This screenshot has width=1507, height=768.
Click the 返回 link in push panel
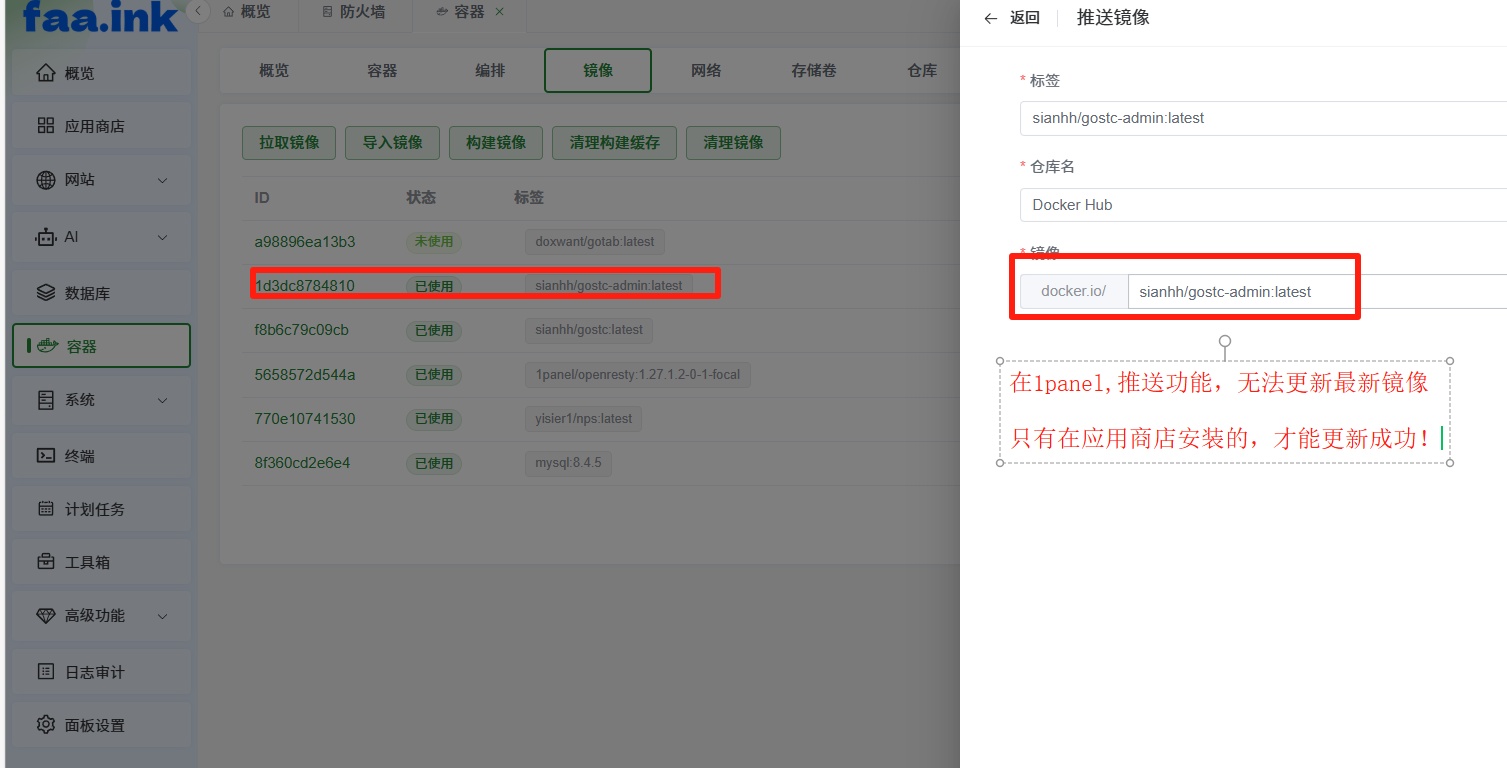point(1025,18)
